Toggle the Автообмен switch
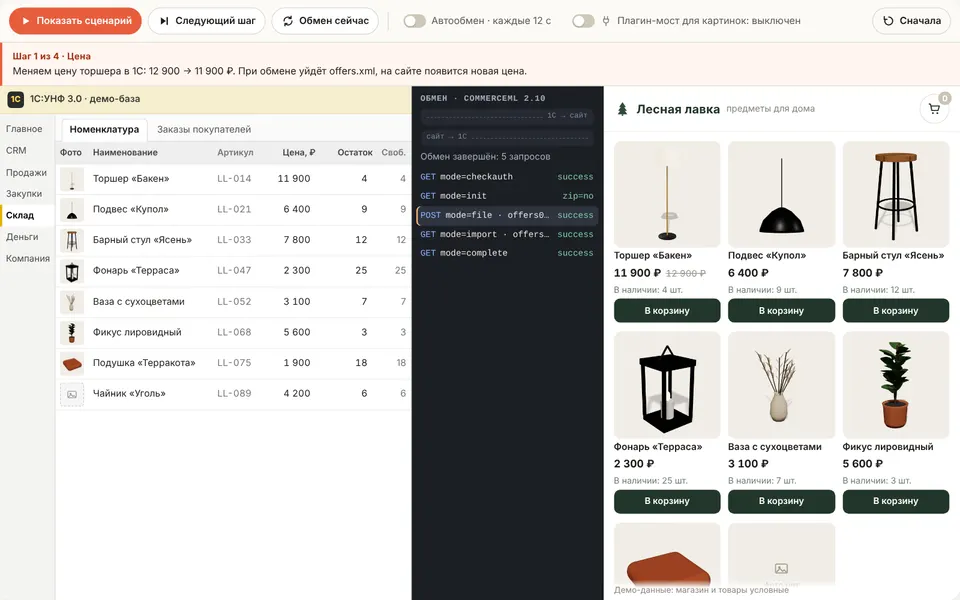Viewport: 960px width, 600px height. pyautogui.click(x=414, y=21)
